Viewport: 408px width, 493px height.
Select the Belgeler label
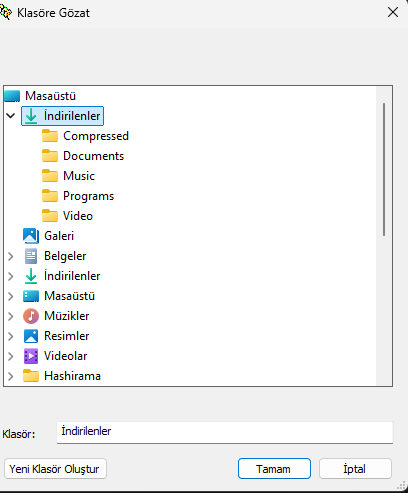click(65, 256)
